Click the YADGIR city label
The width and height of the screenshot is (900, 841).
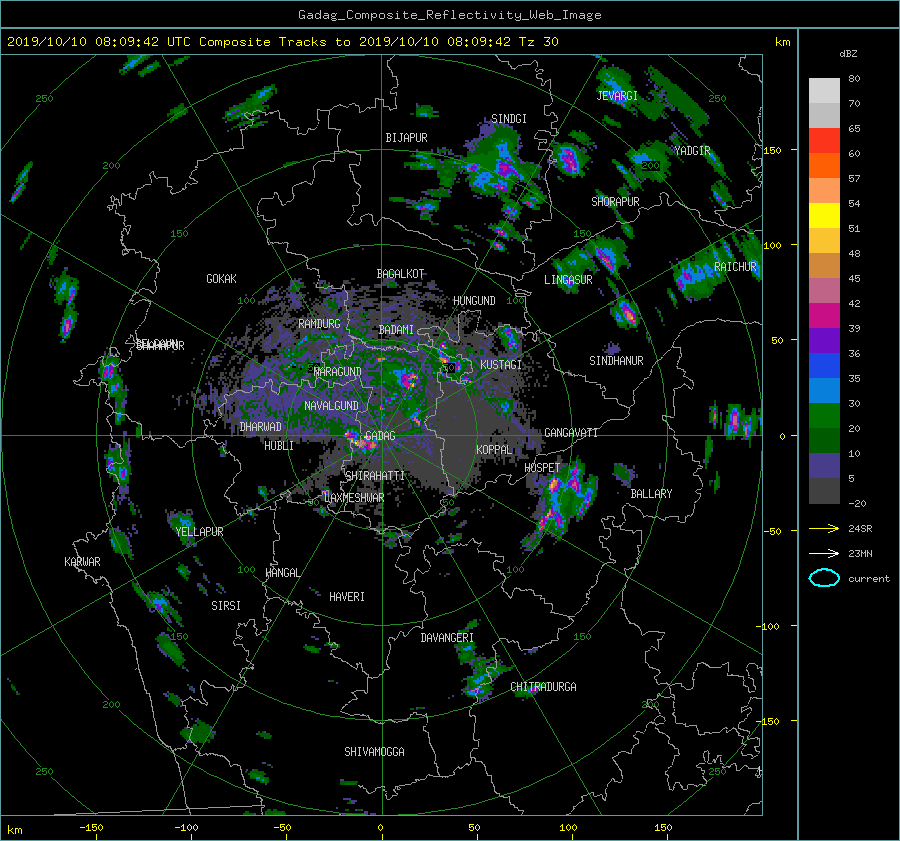[692, 151]
